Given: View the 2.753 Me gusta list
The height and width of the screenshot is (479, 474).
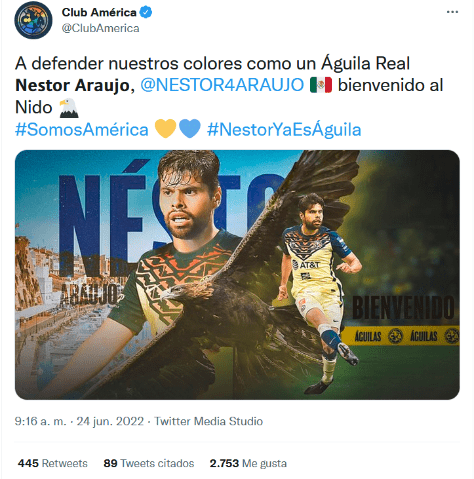Looking at the screenshot, I should point(248,463).
